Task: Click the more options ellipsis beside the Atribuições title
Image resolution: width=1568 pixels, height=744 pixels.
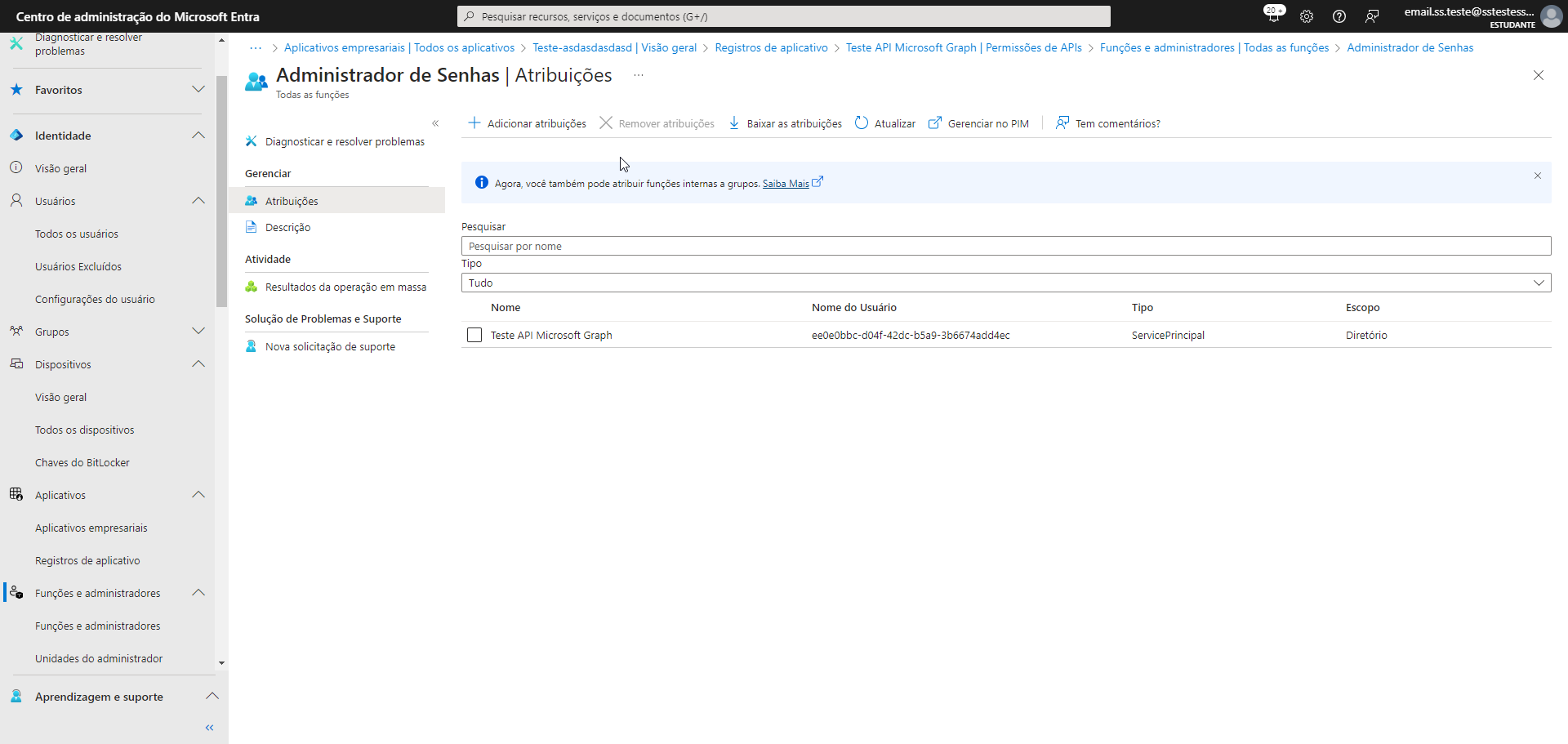Action: [639, 75]
